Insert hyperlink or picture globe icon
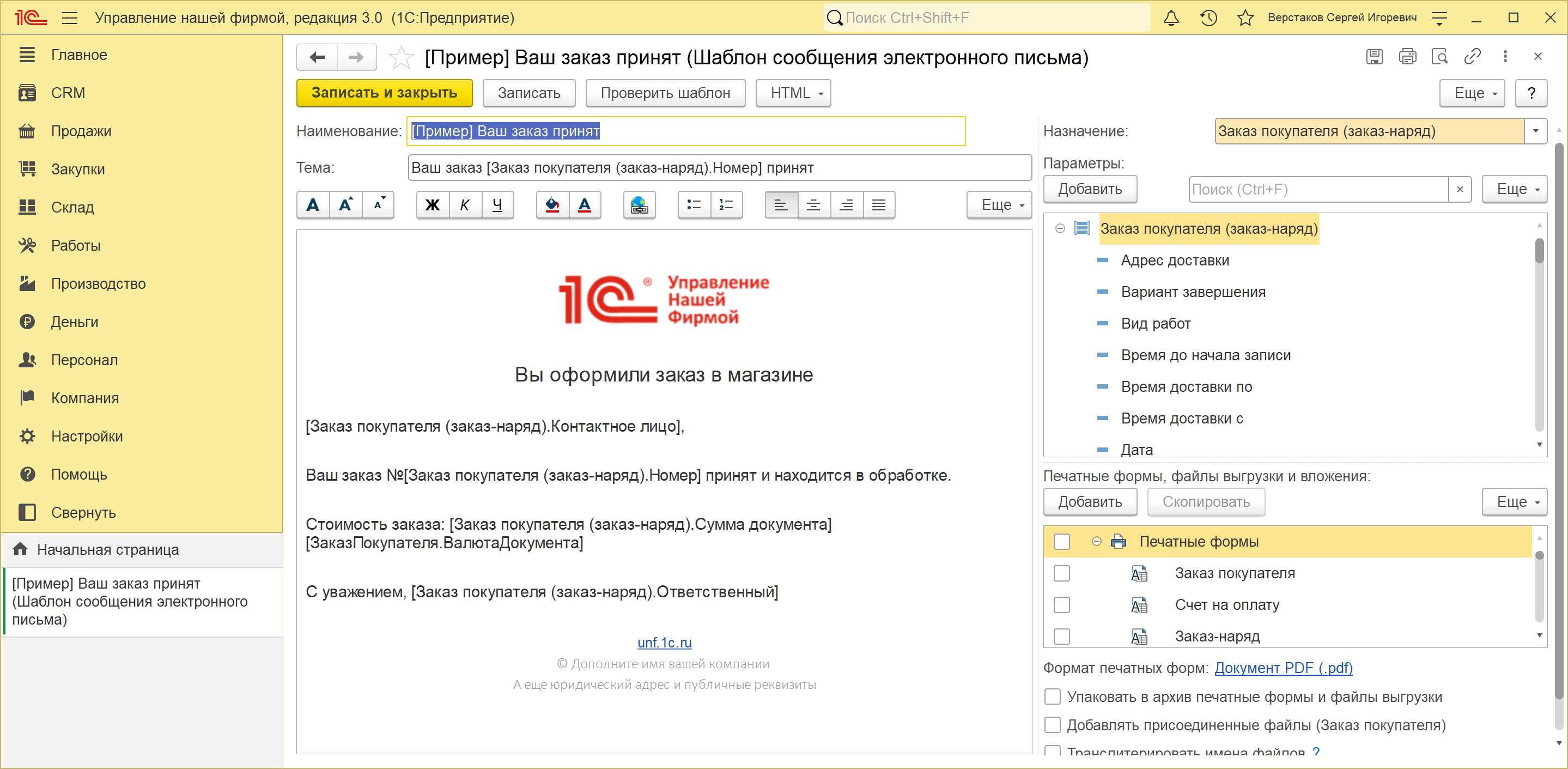This screenshot has height=769, width=1568. pos(639,204)
